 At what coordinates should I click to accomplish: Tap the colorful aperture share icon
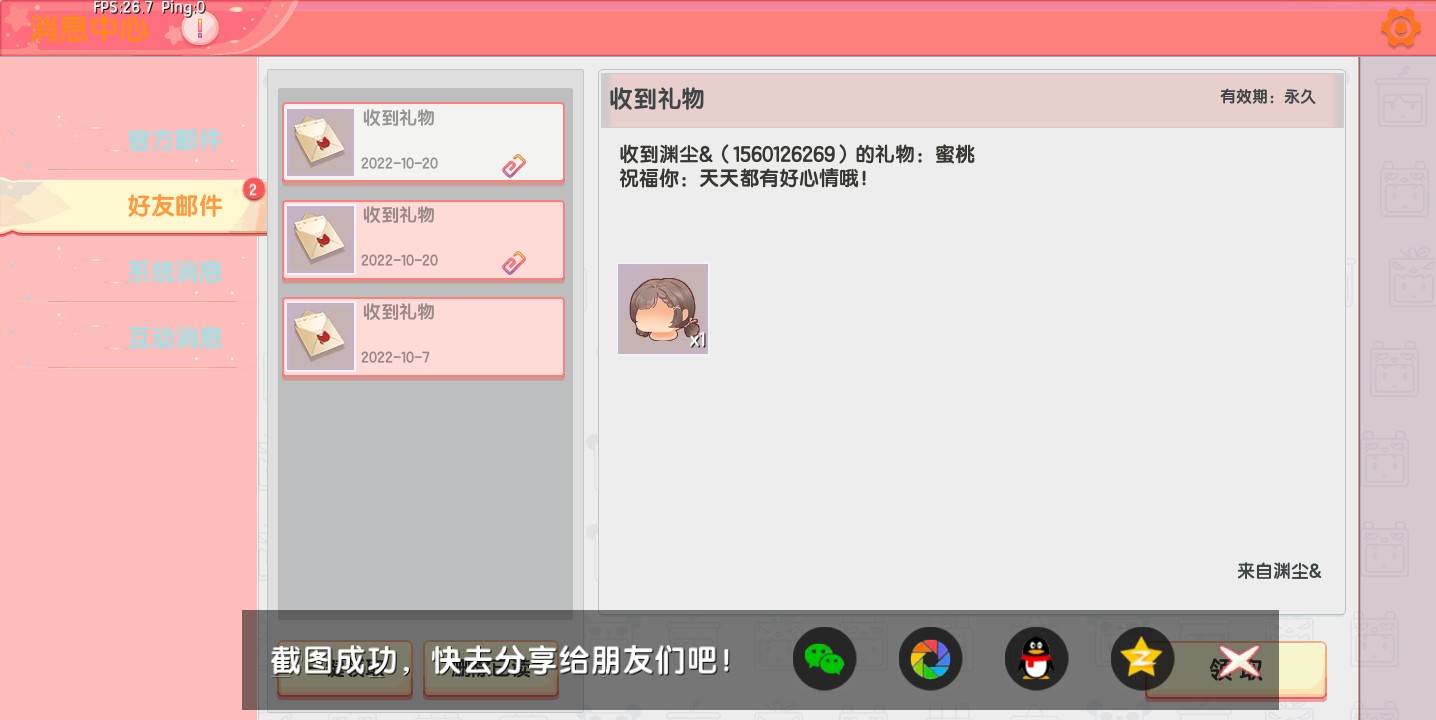(x=931, y=659)
